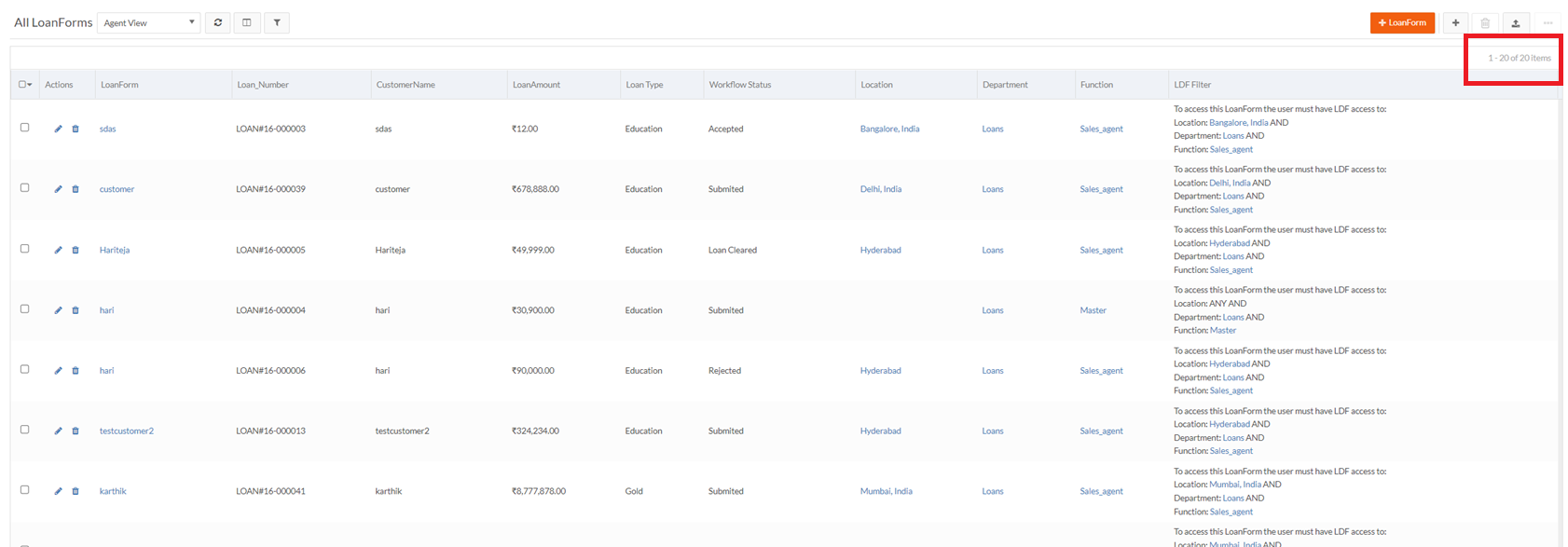Open the Agent View dropdown
The image size is (1568, 547).
click(149, 22)
